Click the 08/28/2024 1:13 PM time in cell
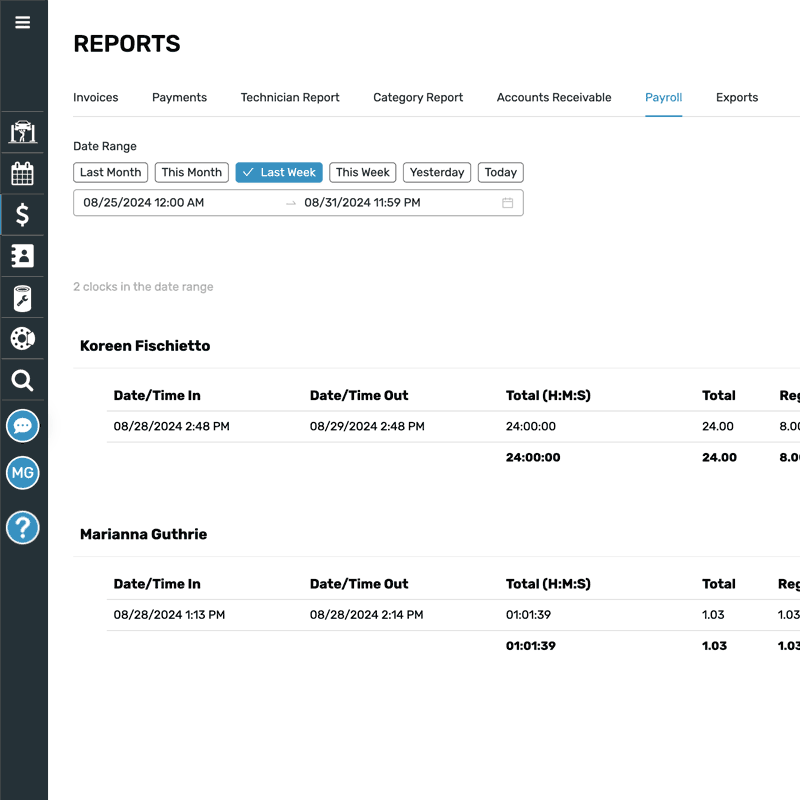The image size is (800, 800). click(169, 615)
